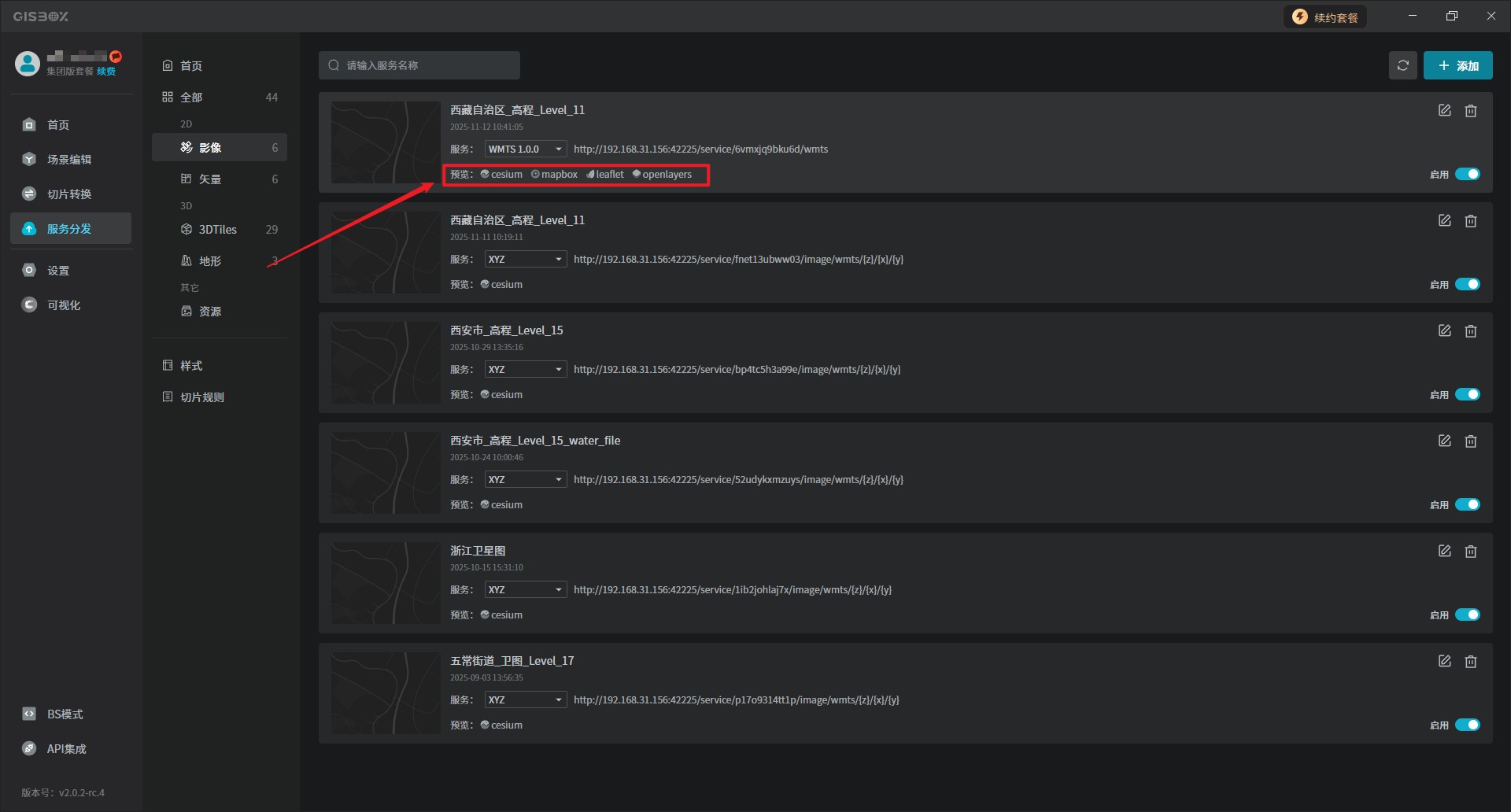Click the 添加 button
The height and width of the screenshot is (812, 1511).
(x=1457, y=65)
